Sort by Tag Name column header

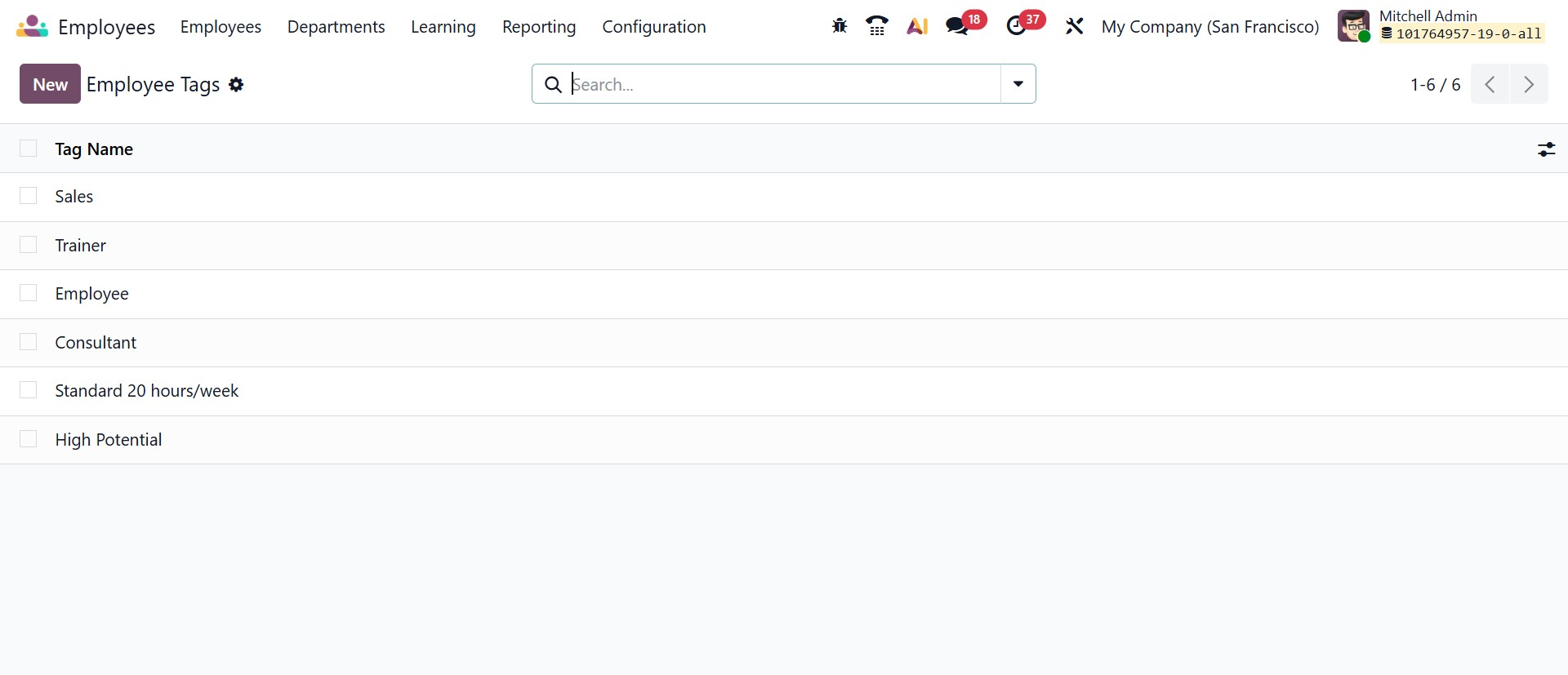[94, 149]
